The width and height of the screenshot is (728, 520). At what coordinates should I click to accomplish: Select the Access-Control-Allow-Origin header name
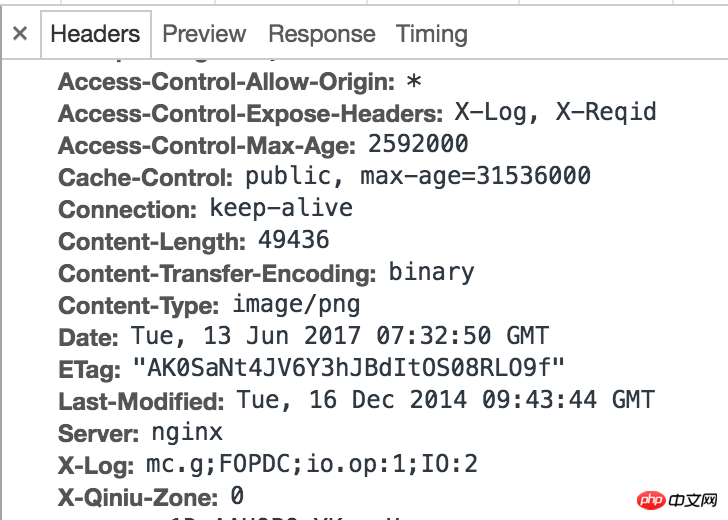pyautogui.click(x=227, y=82)
